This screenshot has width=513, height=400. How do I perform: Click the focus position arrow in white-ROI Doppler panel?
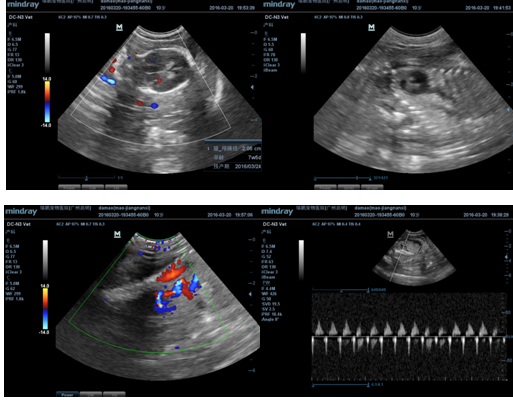[x=252, y=87]
